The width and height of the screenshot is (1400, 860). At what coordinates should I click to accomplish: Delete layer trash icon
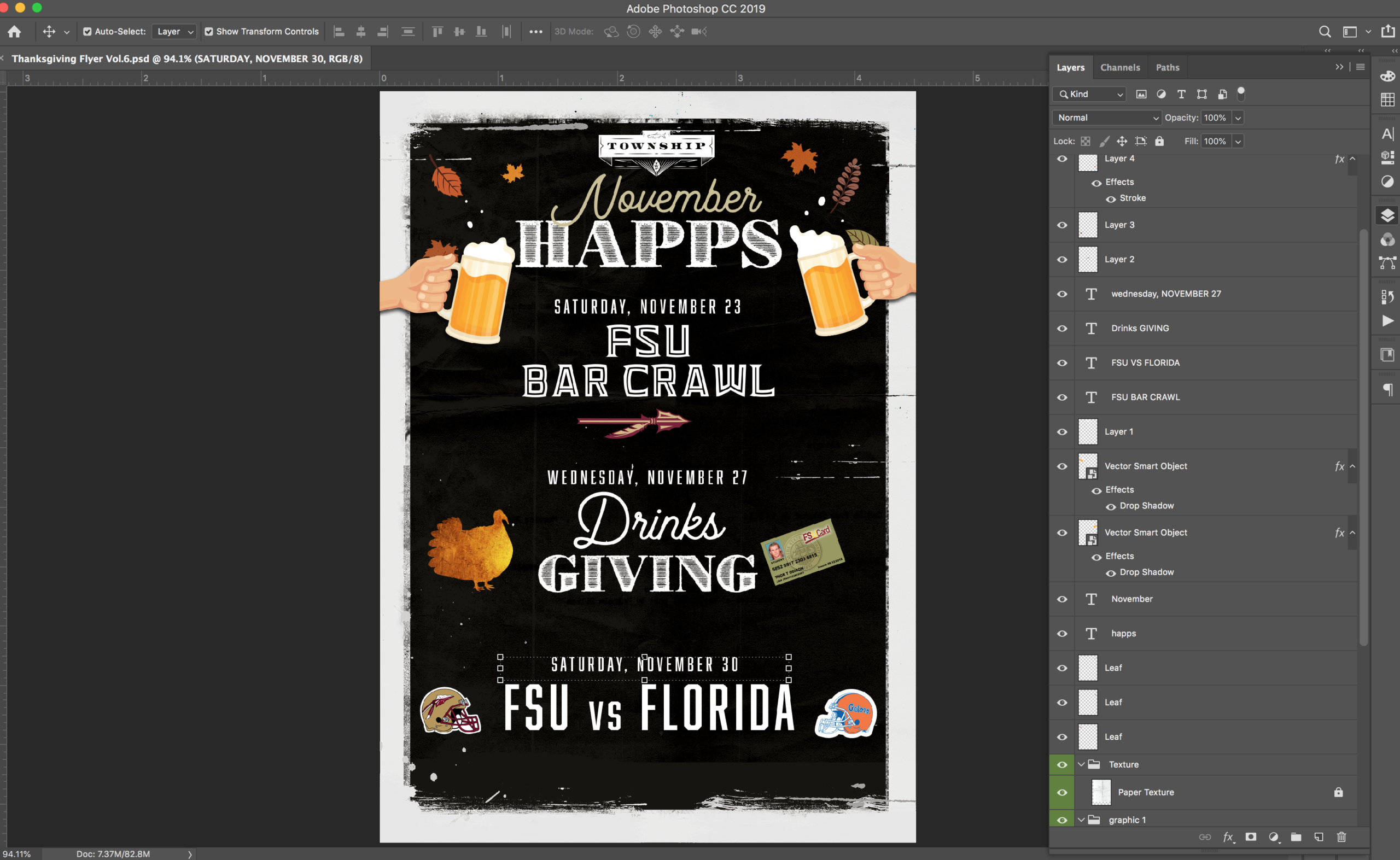point(1341,836)
